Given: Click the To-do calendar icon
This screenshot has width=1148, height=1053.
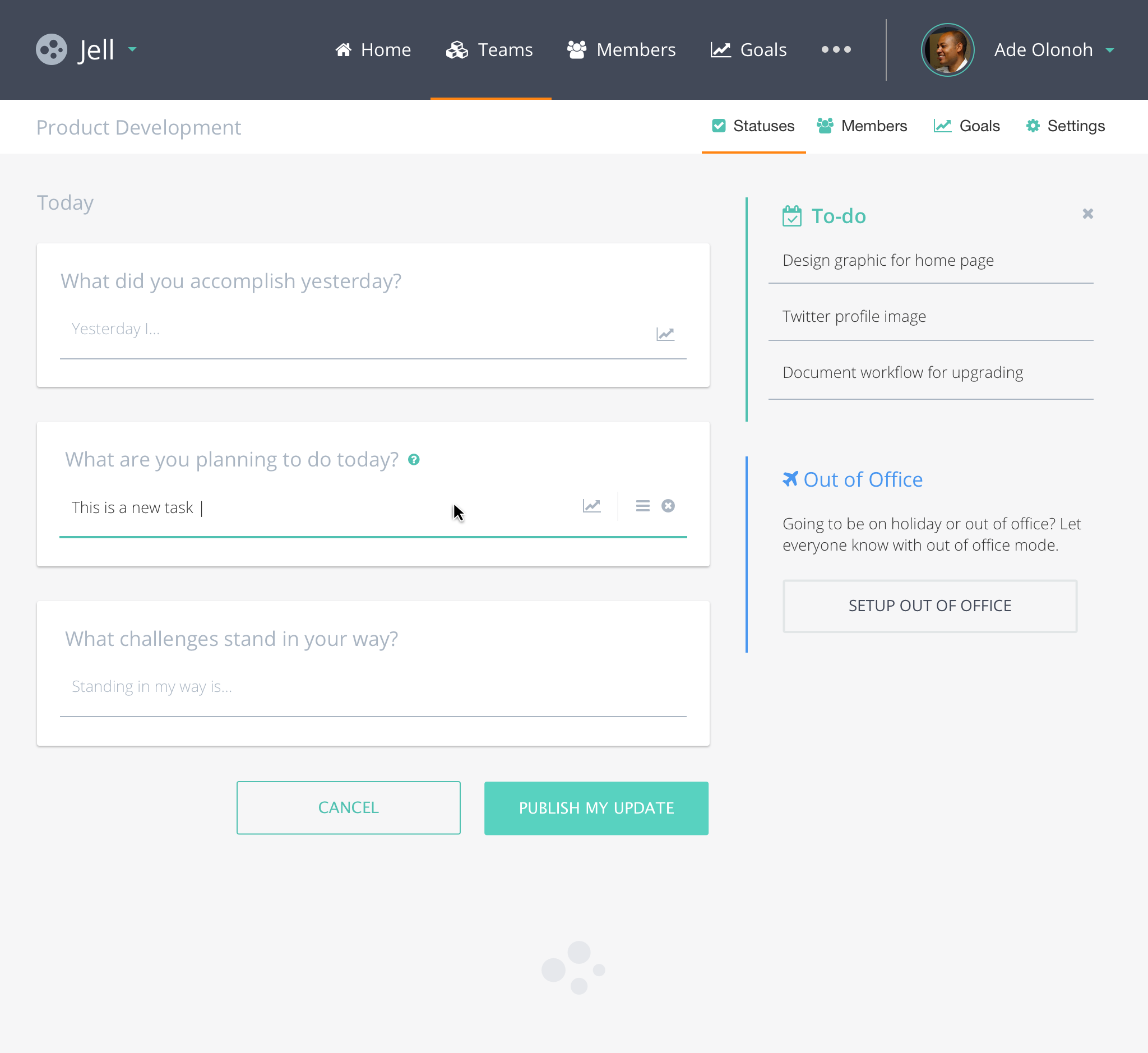Looking at the screenshot, I should (x=791, y=216).
